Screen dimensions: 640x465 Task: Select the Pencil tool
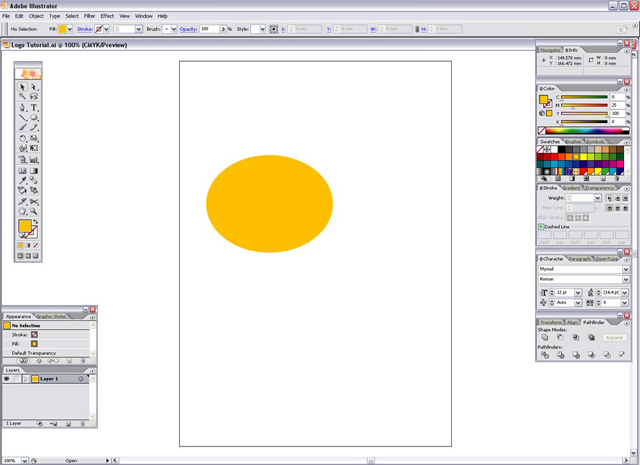click(x=34, y=127)
